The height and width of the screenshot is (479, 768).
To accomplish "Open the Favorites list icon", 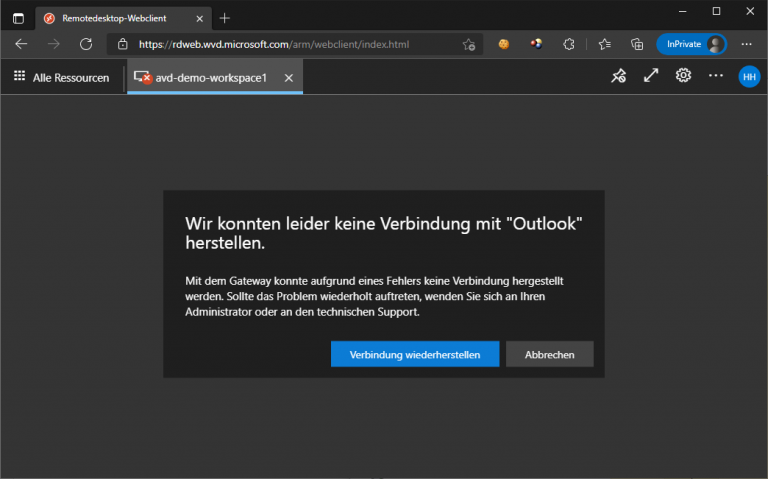I will [604, 44].
